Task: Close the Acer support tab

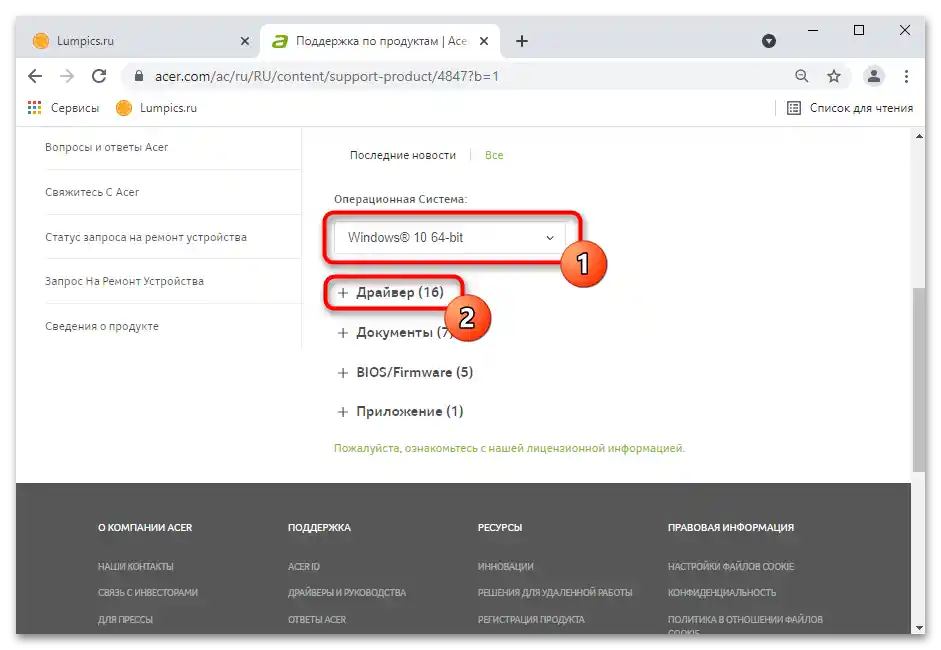Action: pos(484,41)
